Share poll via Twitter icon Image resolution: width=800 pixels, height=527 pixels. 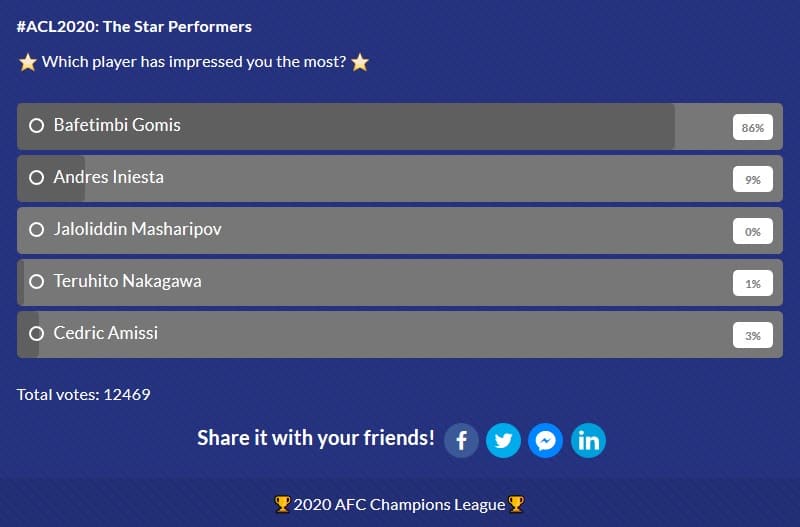click(503, 440)
